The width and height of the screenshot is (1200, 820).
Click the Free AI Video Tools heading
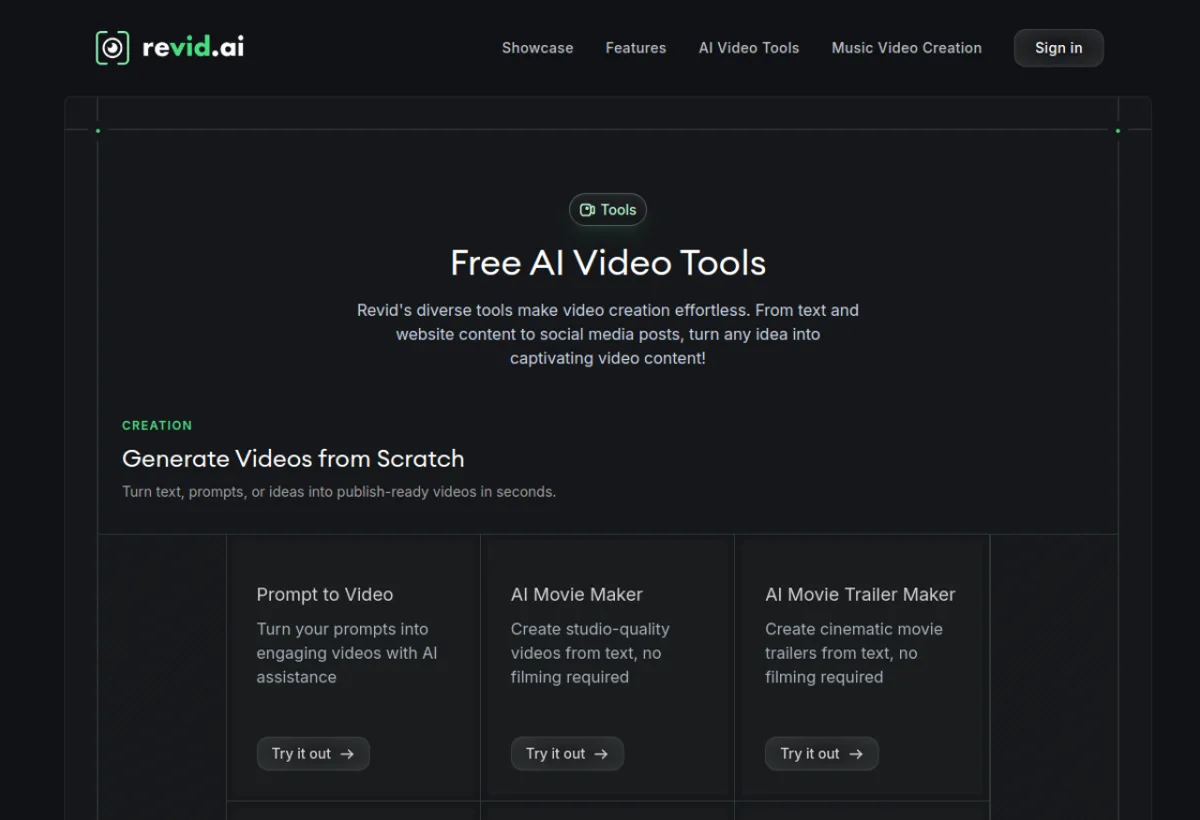(x=608, y=263)
